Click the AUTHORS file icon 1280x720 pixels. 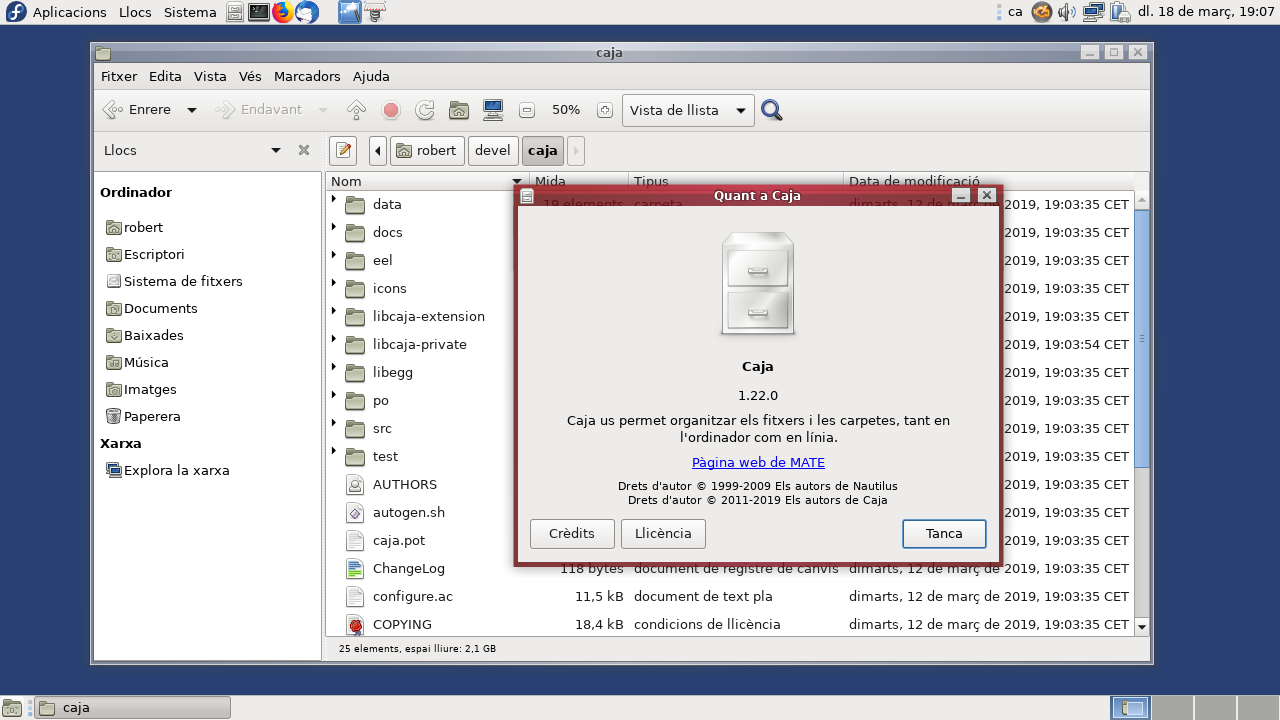click(x=355, y=485)
